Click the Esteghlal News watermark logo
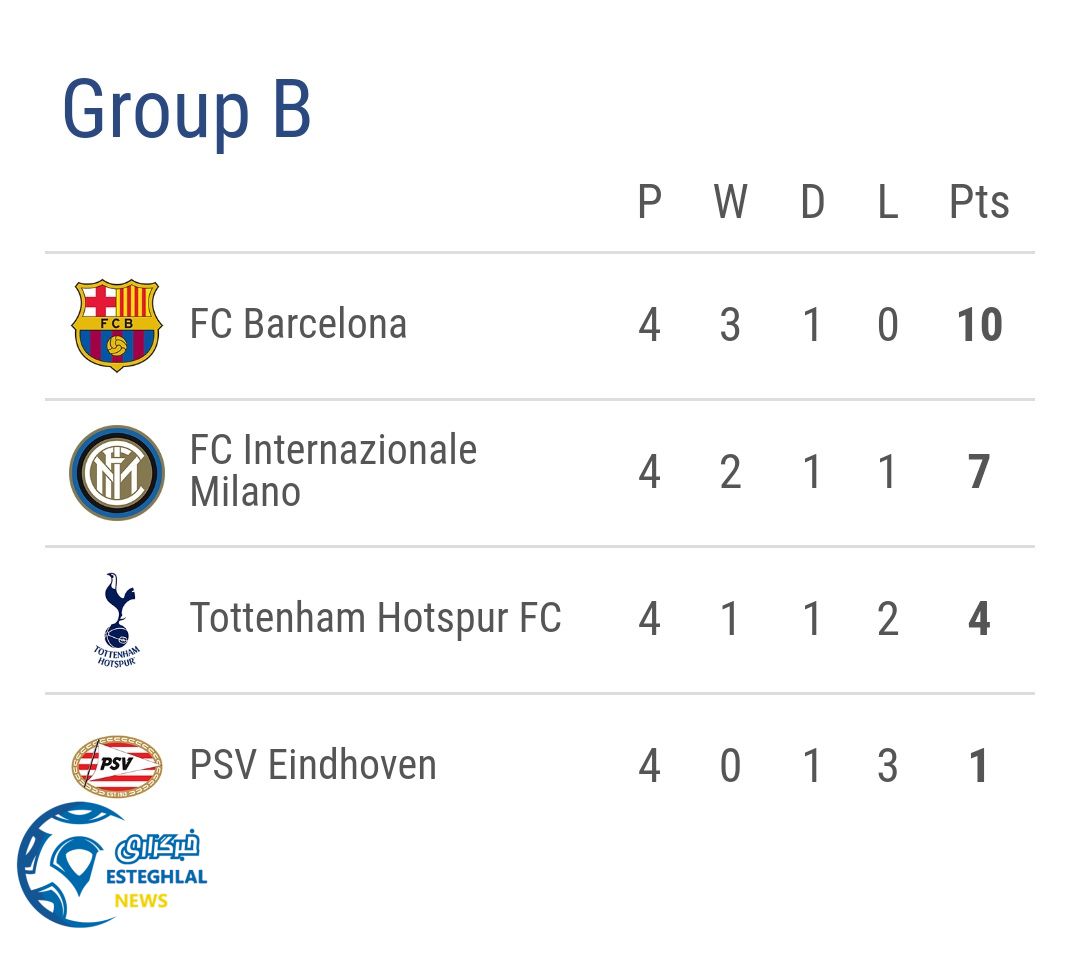The width and height of the screenshot is (1080, 958). (x=110, y=866)
